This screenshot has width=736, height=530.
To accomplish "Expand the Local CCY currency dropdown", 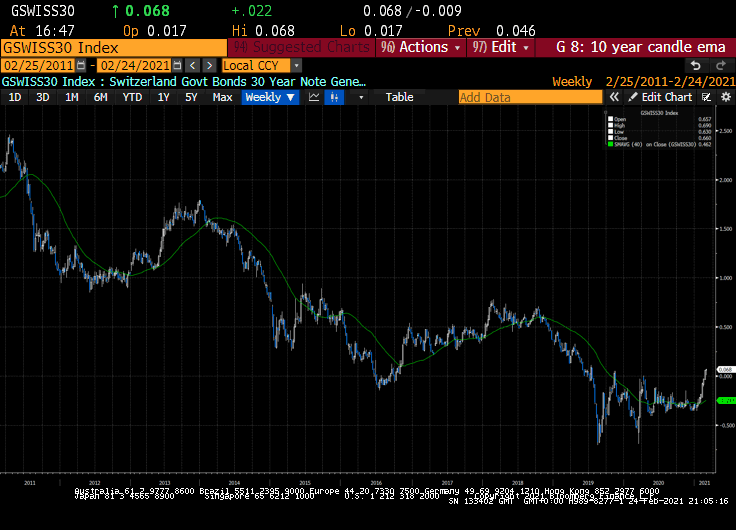I will (296, 65).
